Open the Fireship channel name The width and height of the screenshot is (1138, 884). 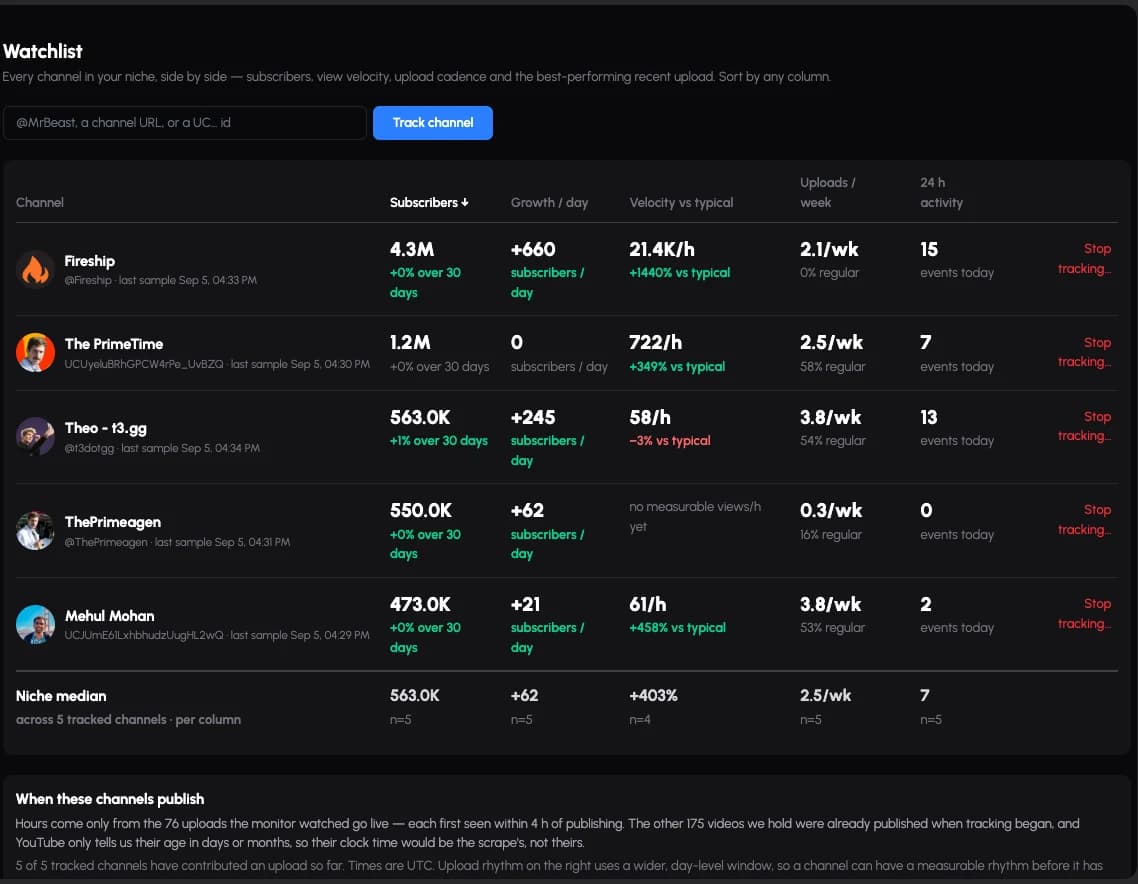(x=89, y=261)
